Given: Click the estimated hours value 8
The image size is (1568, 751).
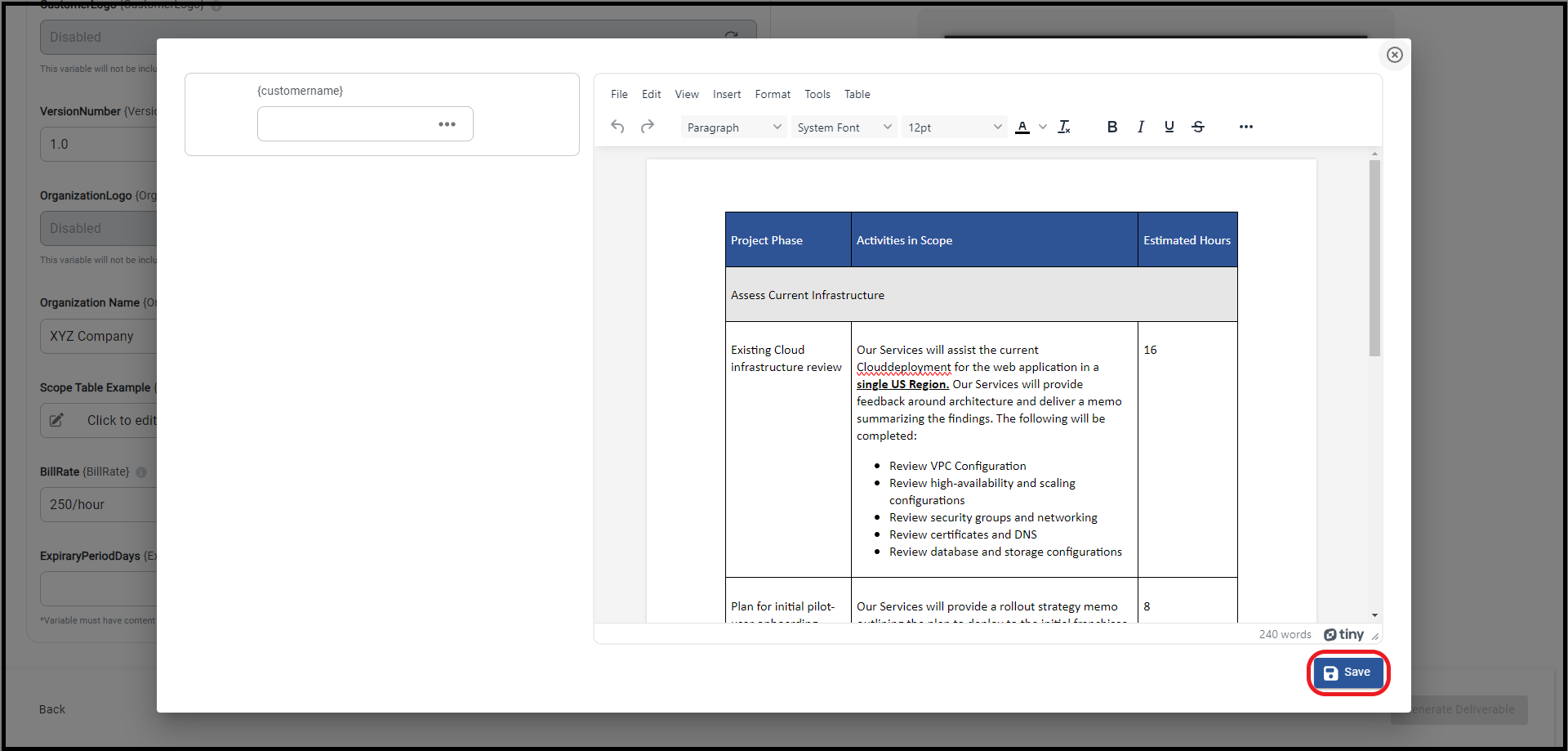Looking at the screenshot, I should tap(1147, 606).
